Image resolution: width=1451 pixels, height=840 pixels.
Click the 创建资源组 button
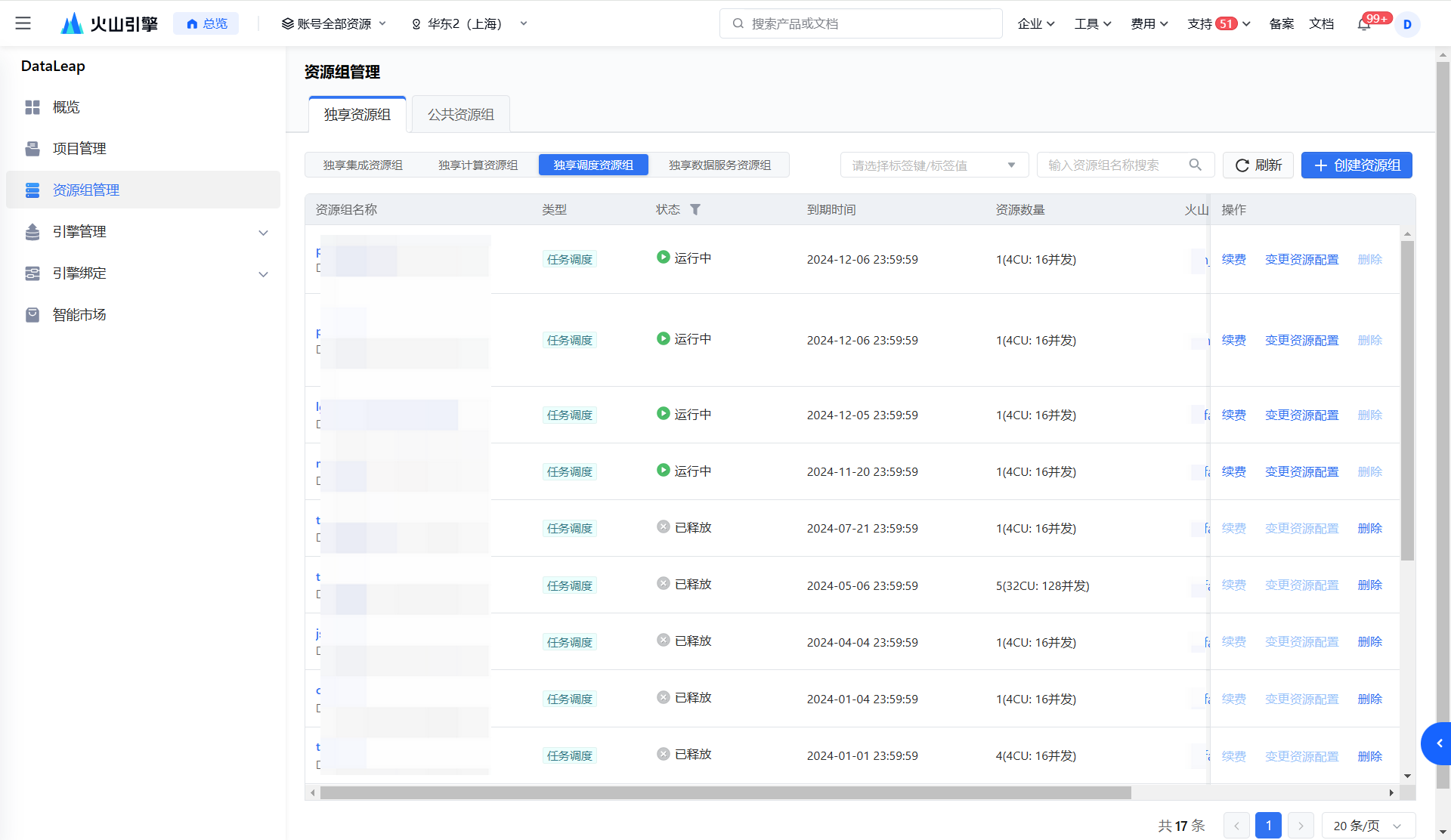click(x=1357, y=165)
